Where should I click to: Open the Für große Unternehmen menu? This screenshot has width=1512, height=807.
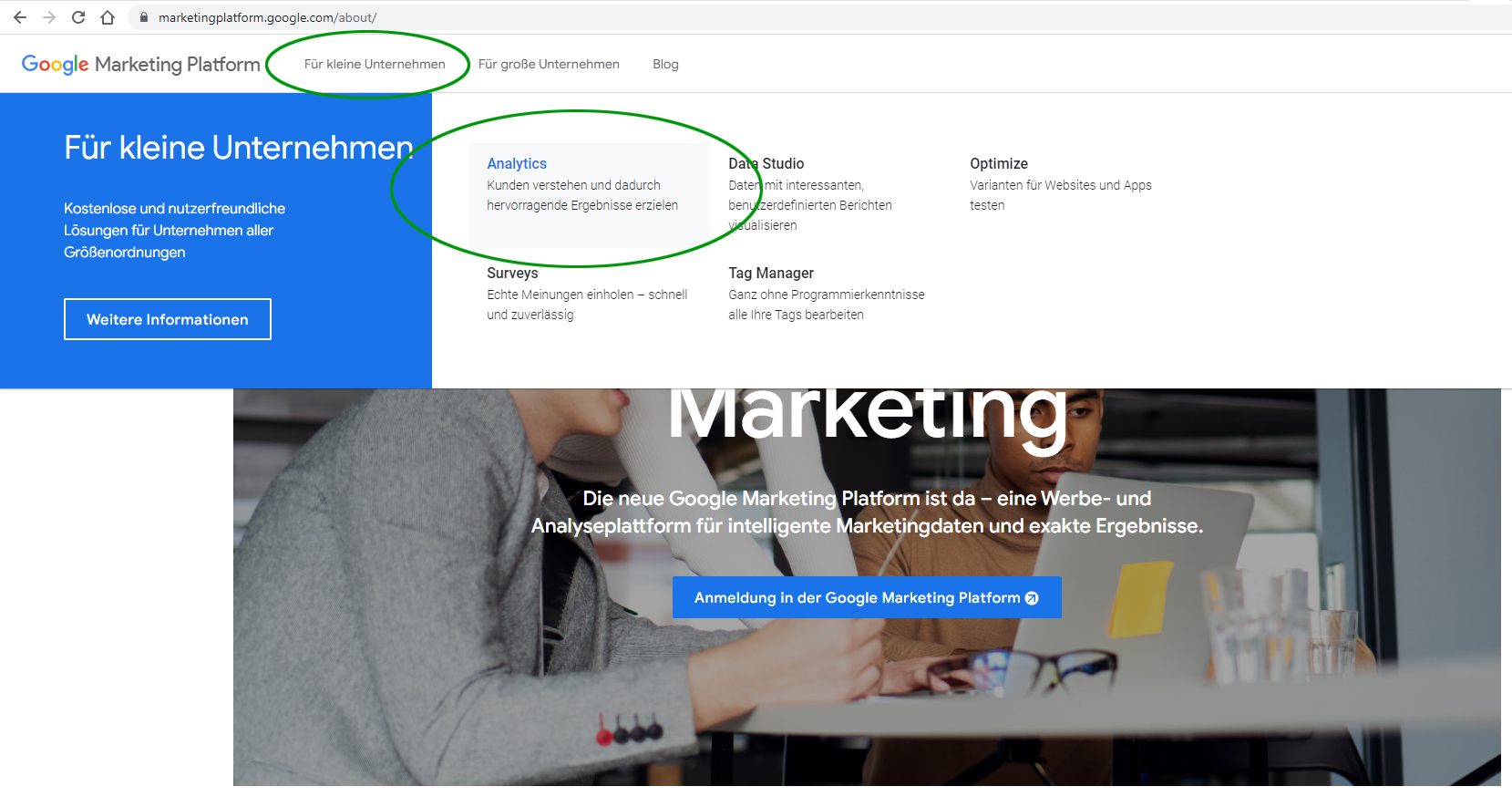[x=549, y=64]
